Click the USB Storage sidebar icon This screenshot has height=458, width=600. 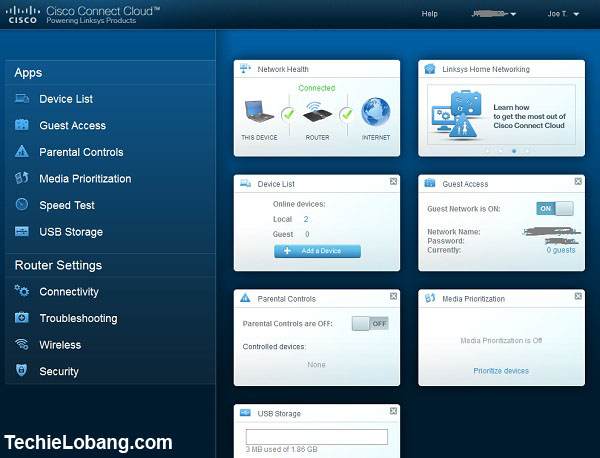pyautogui.click(x=21, y=231)
